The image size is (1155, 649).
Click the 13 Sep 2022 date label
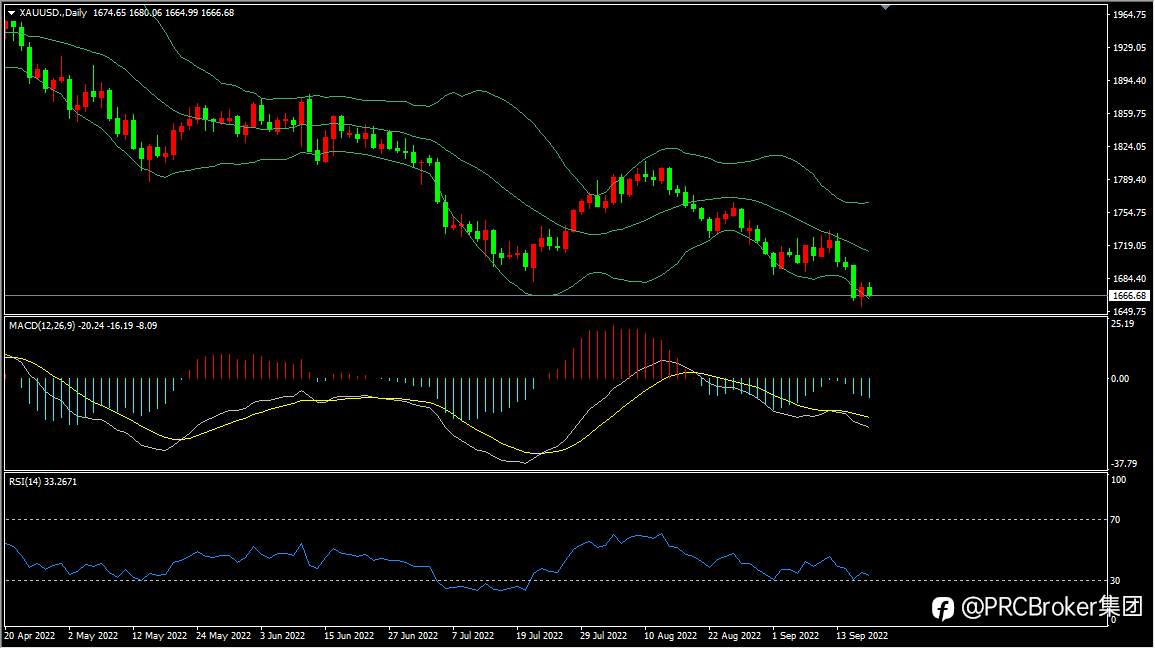click(863, 636)
